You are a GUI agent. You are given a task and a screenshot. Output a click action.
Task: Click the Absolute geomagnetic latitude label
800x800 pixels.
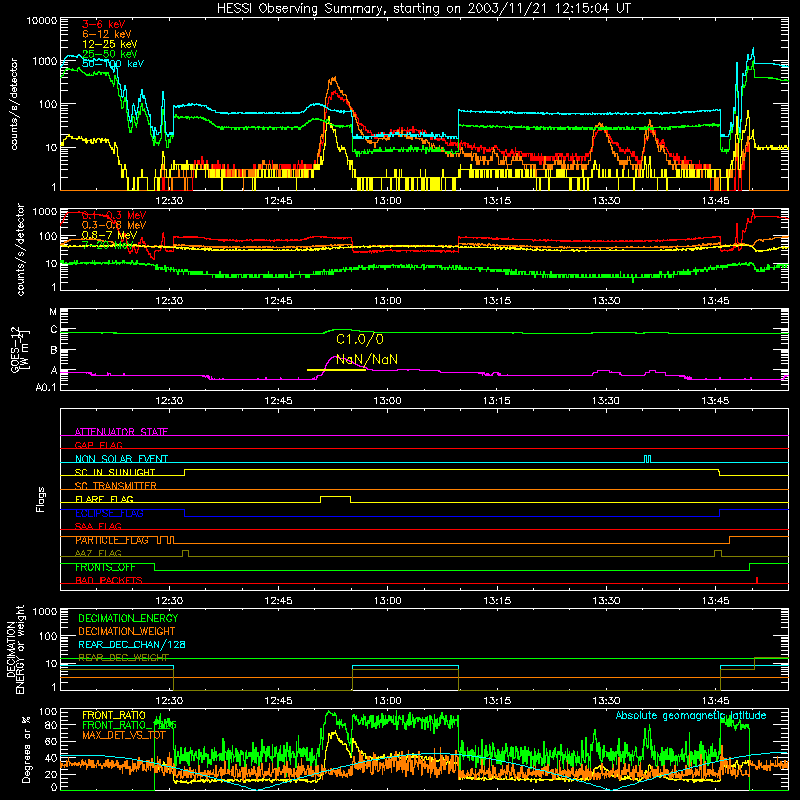pyautogui.click(x=691, y=715)
